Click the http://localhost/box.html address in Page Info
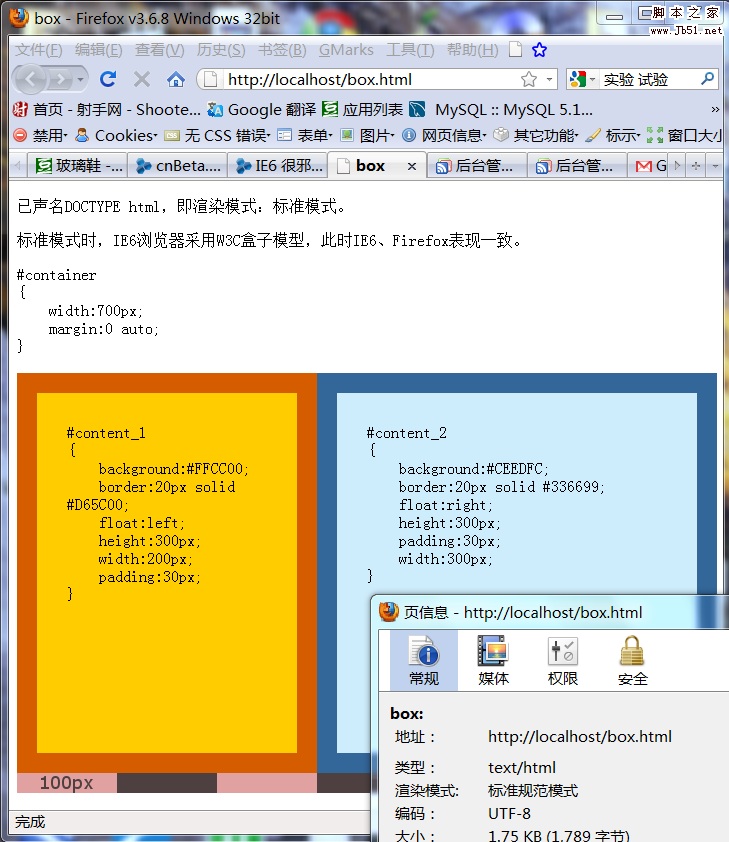The image size is (729, 842). pos(580,736)
